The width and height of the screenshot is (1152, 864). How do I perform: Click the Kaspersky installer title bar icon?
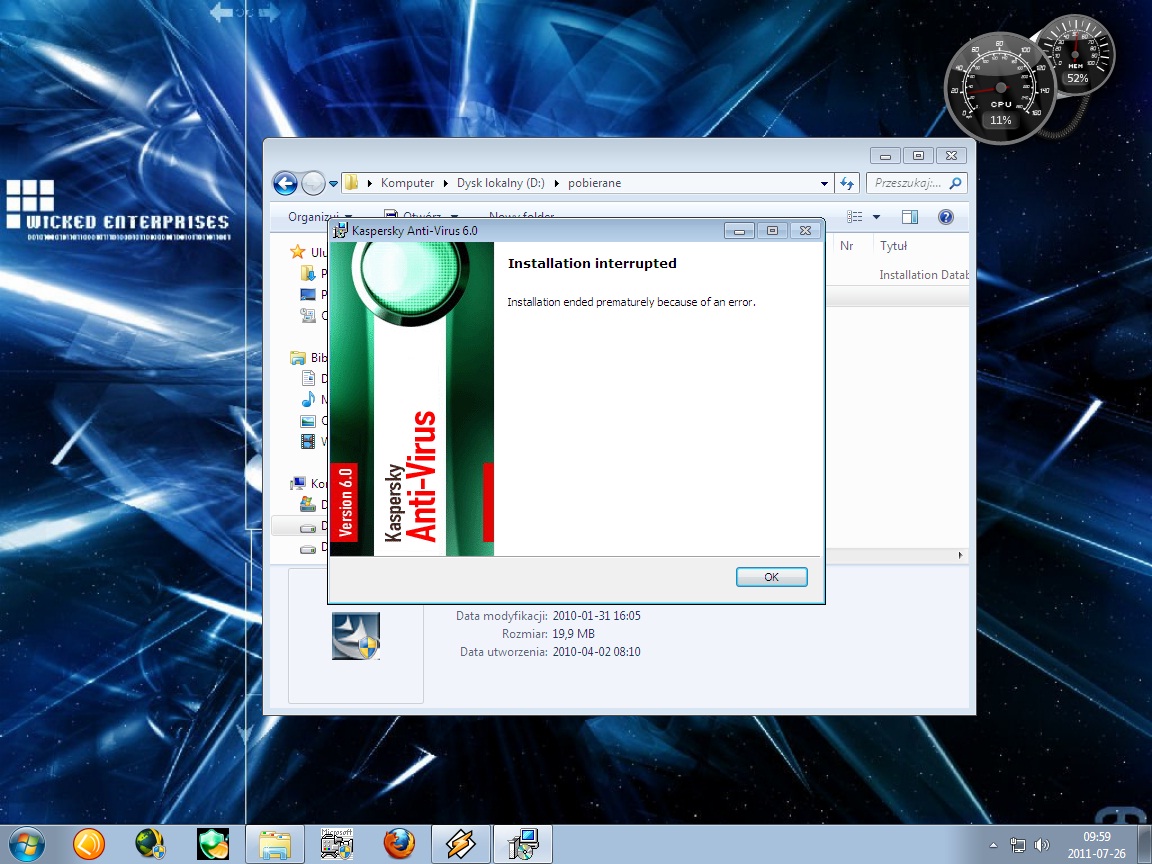(x=340, y=231)
